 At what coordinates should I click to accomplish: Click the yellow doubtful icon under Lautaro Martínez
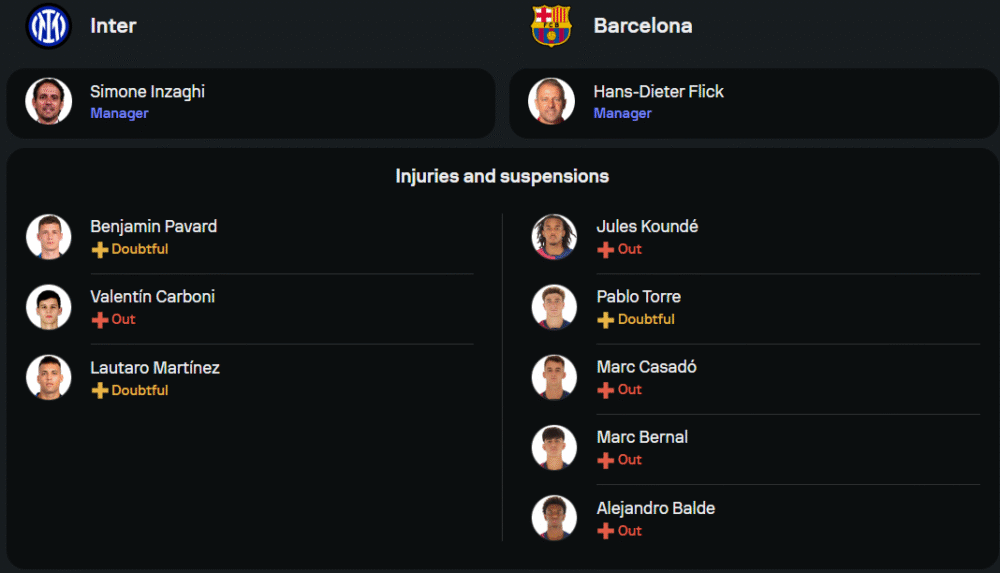(x=99, y=391)
